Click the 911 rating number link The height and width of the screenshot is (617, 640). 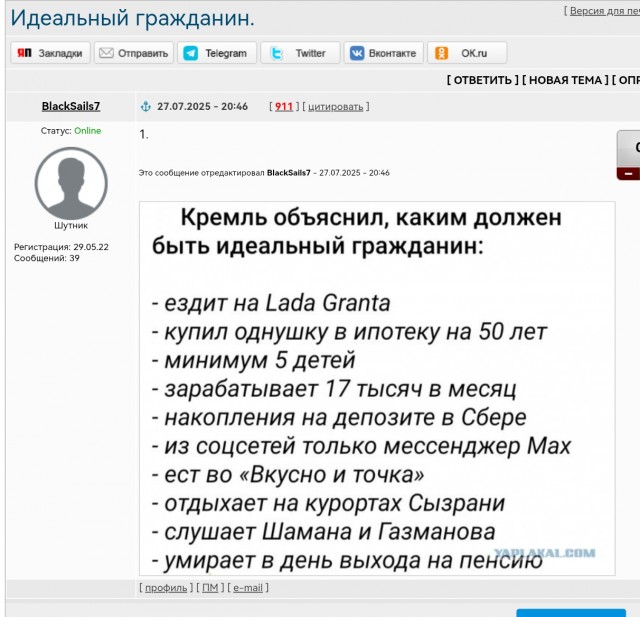click(284, 107)
